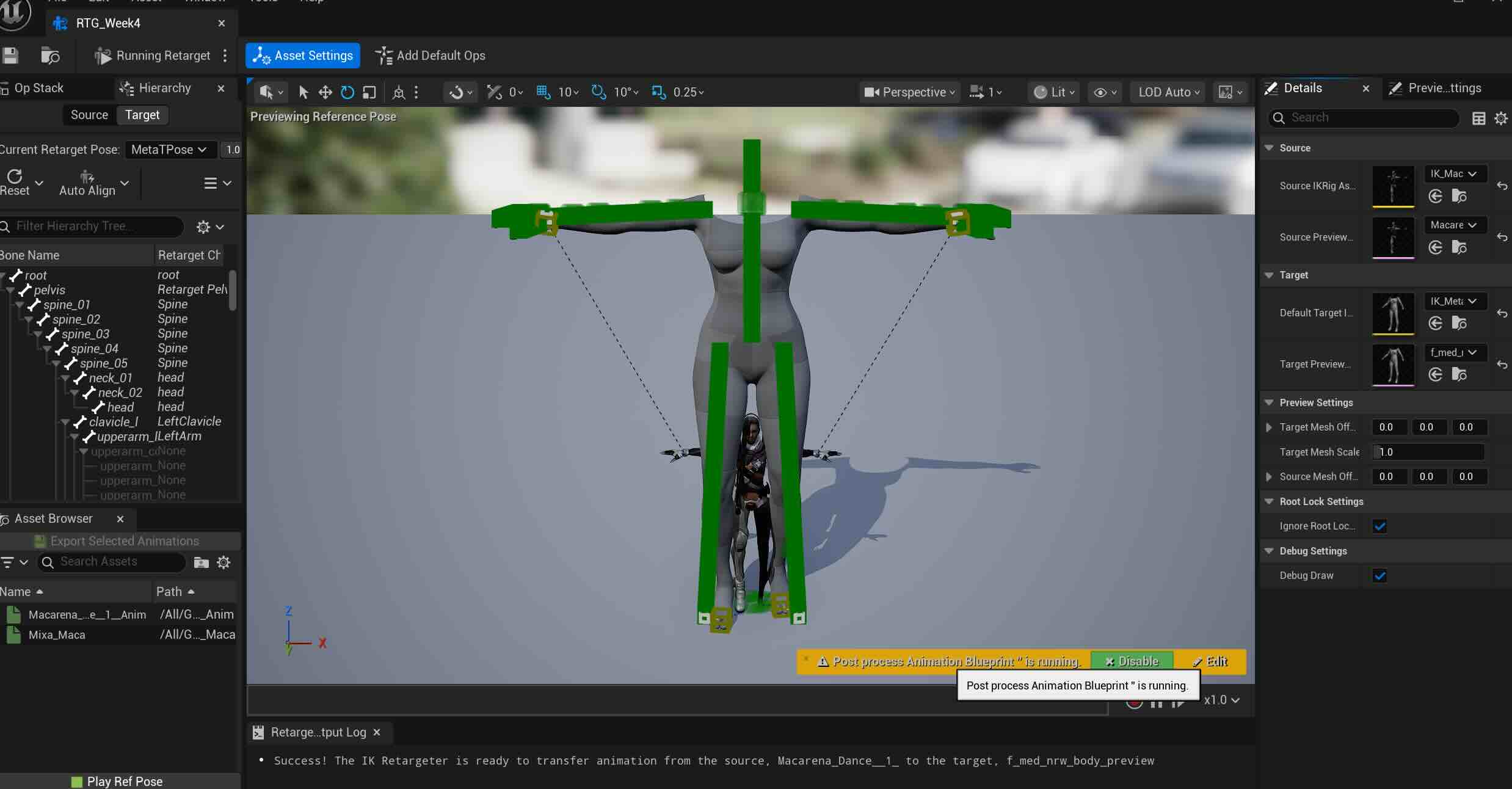Click the Save asset icon
The image size is (1512, 789).
click(10, 56)
